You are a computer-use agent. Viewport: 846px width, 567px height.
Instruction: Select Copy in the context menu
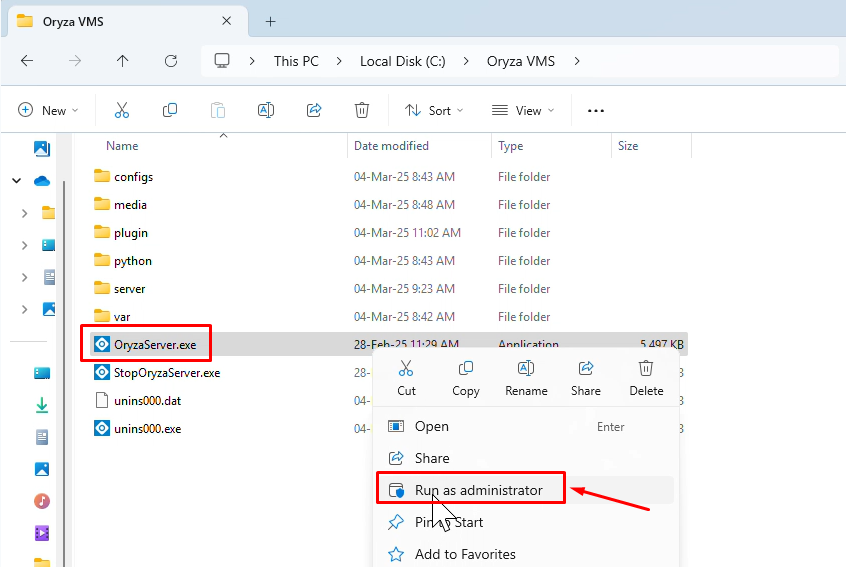click(466, 378)
